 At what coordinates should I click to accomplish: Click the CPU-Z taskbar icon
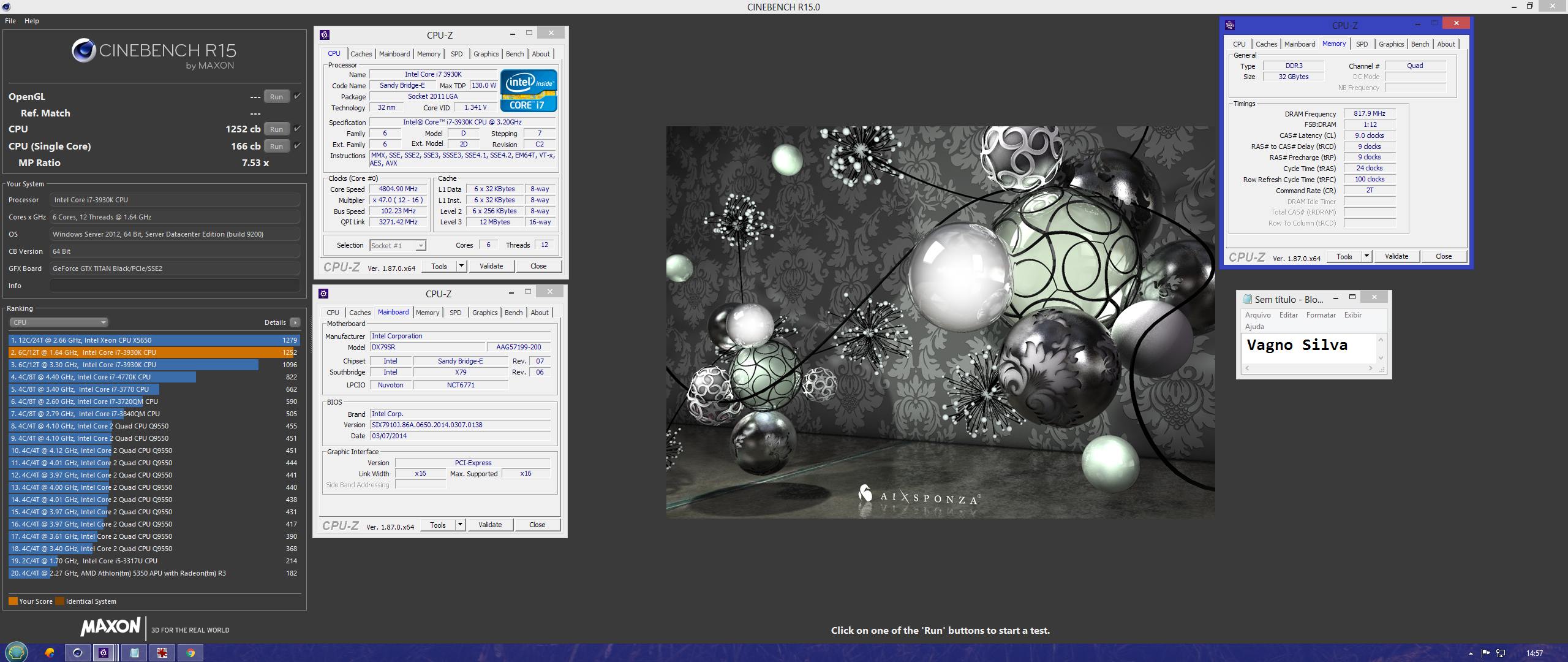105,653
